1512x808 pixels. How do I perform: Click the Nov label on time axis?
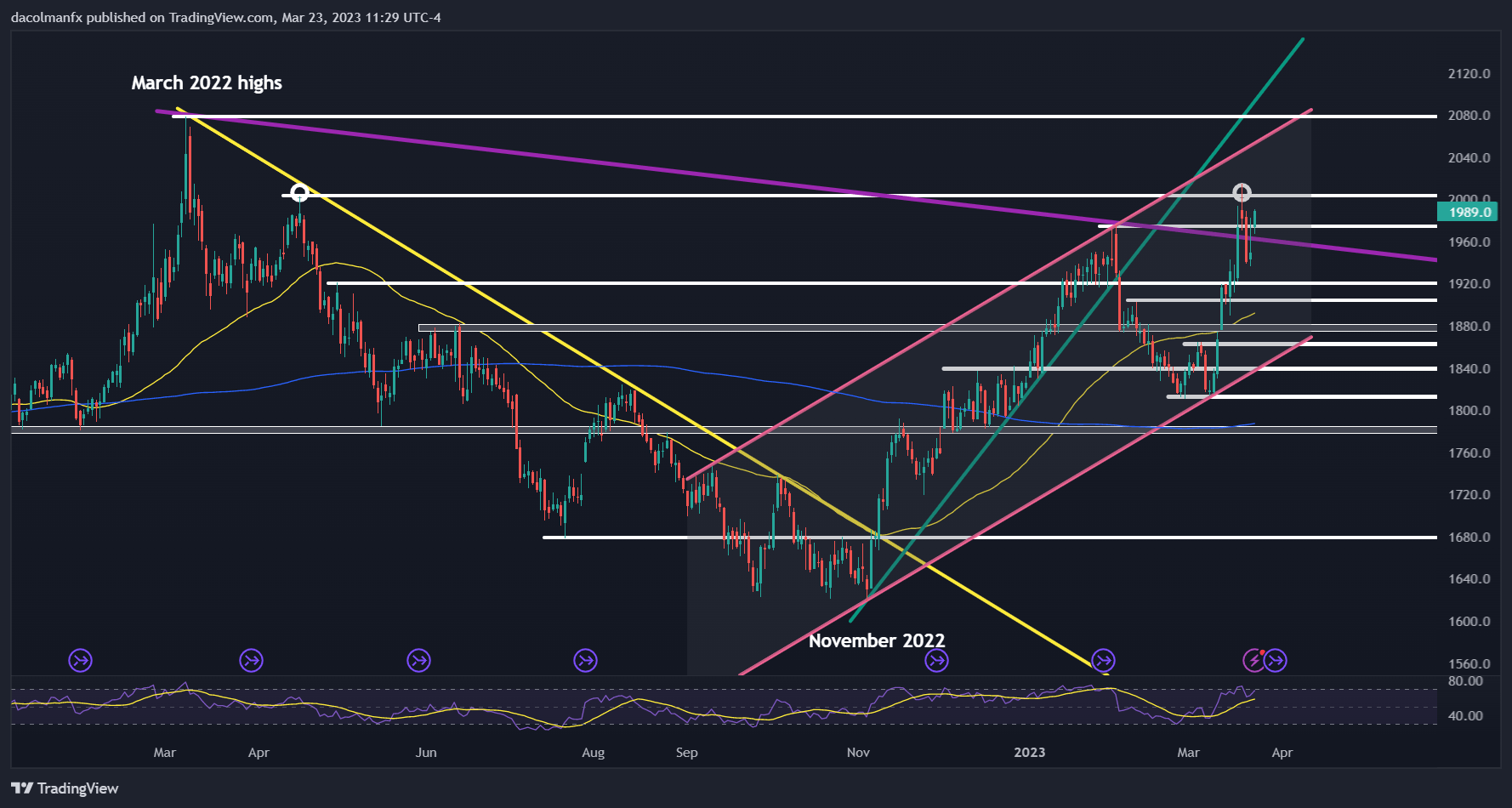858,753
